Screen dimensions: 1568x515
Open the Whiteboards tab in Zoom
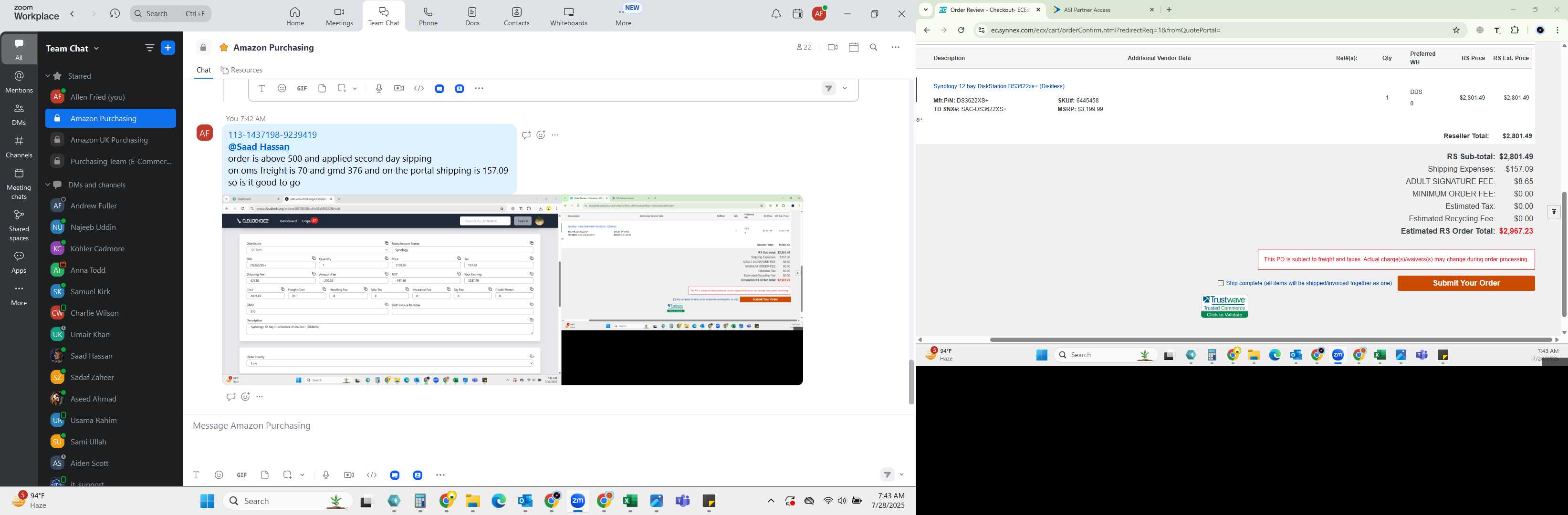point(568,16)
